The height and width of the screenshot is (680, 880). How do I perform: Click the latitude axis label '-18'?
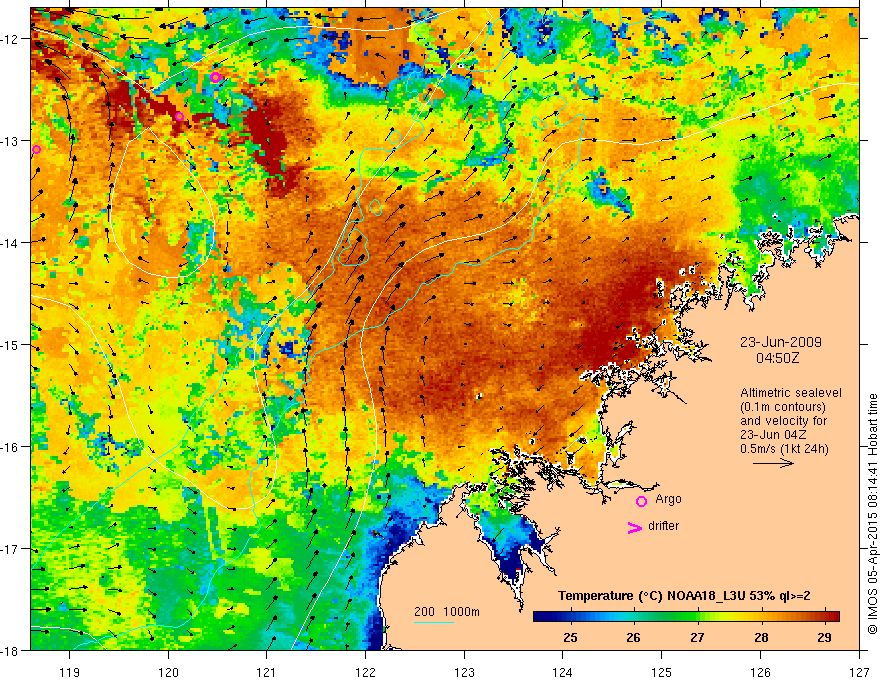pyautogui.click(x=10, y=651)
